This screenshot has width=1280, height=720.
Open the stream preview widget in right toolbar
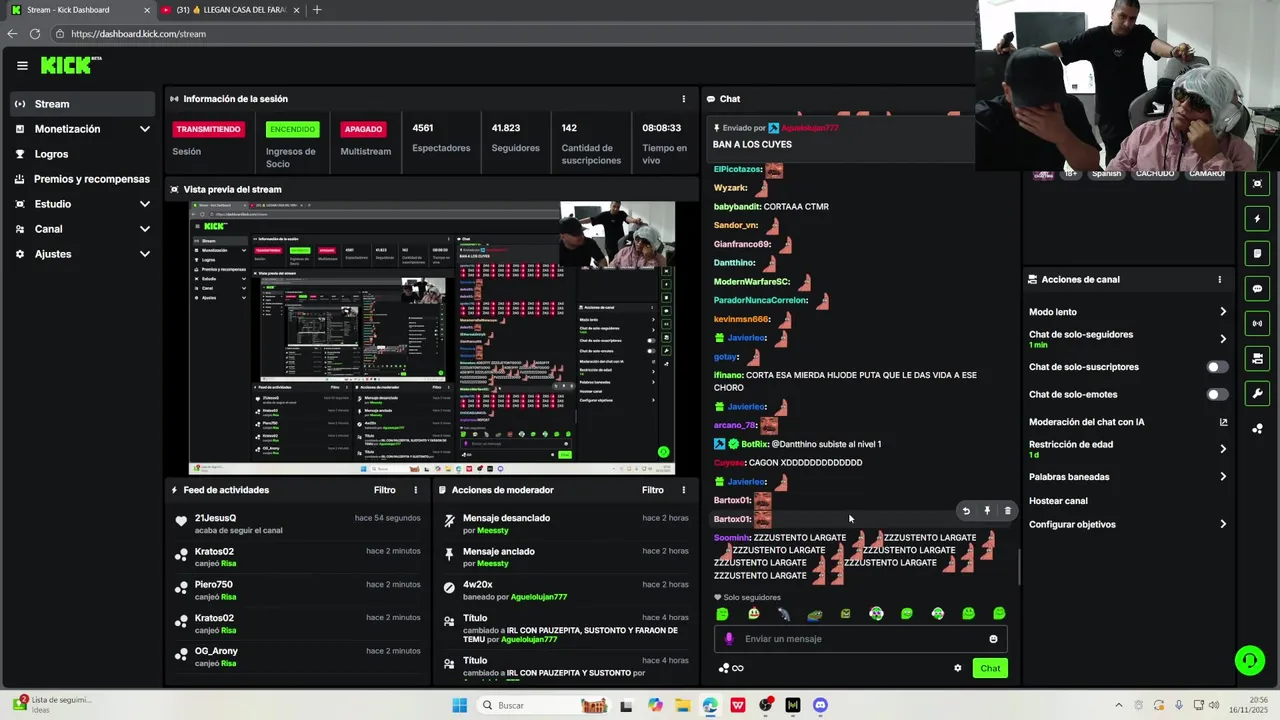coord(1257,184)
